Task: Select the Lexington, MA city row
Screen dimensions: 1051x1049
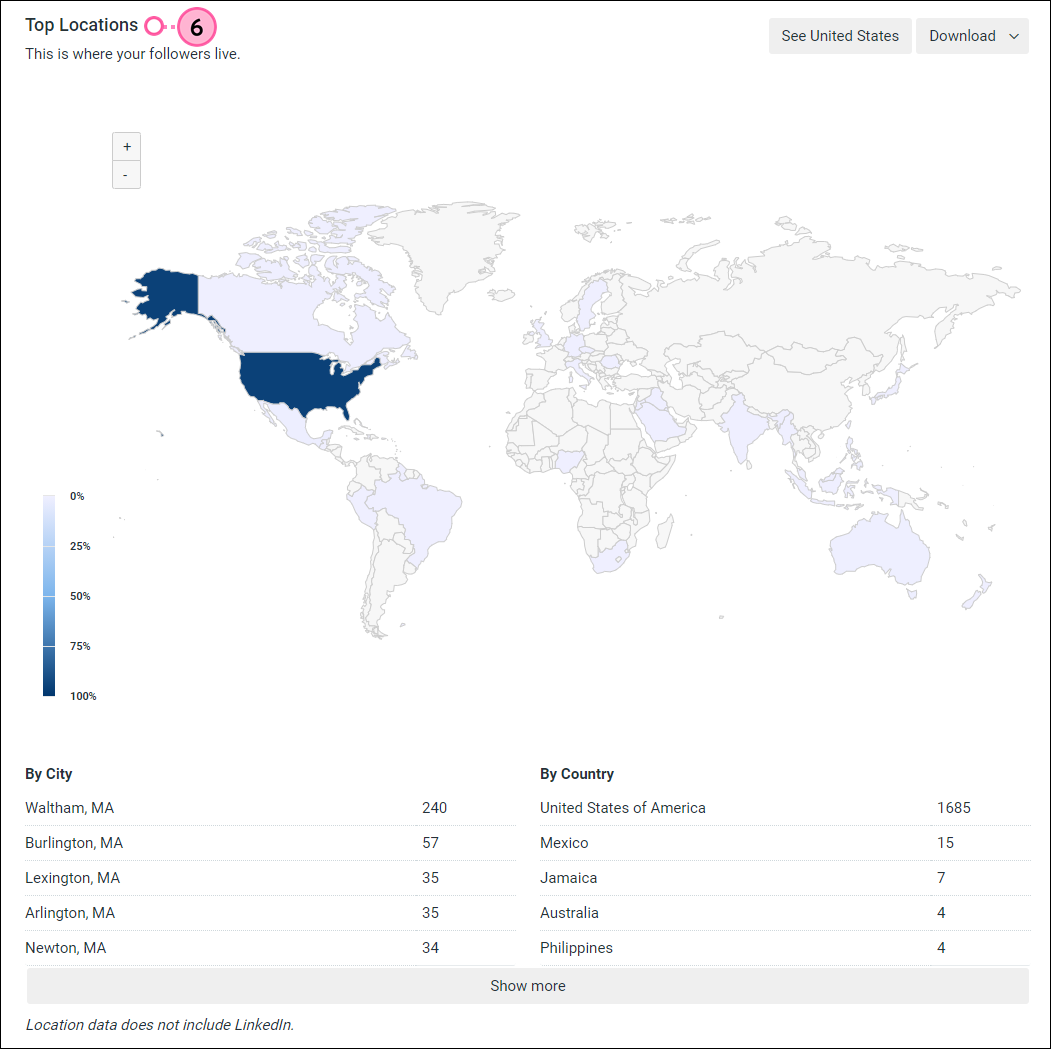Action: click(x=270, y=877)
